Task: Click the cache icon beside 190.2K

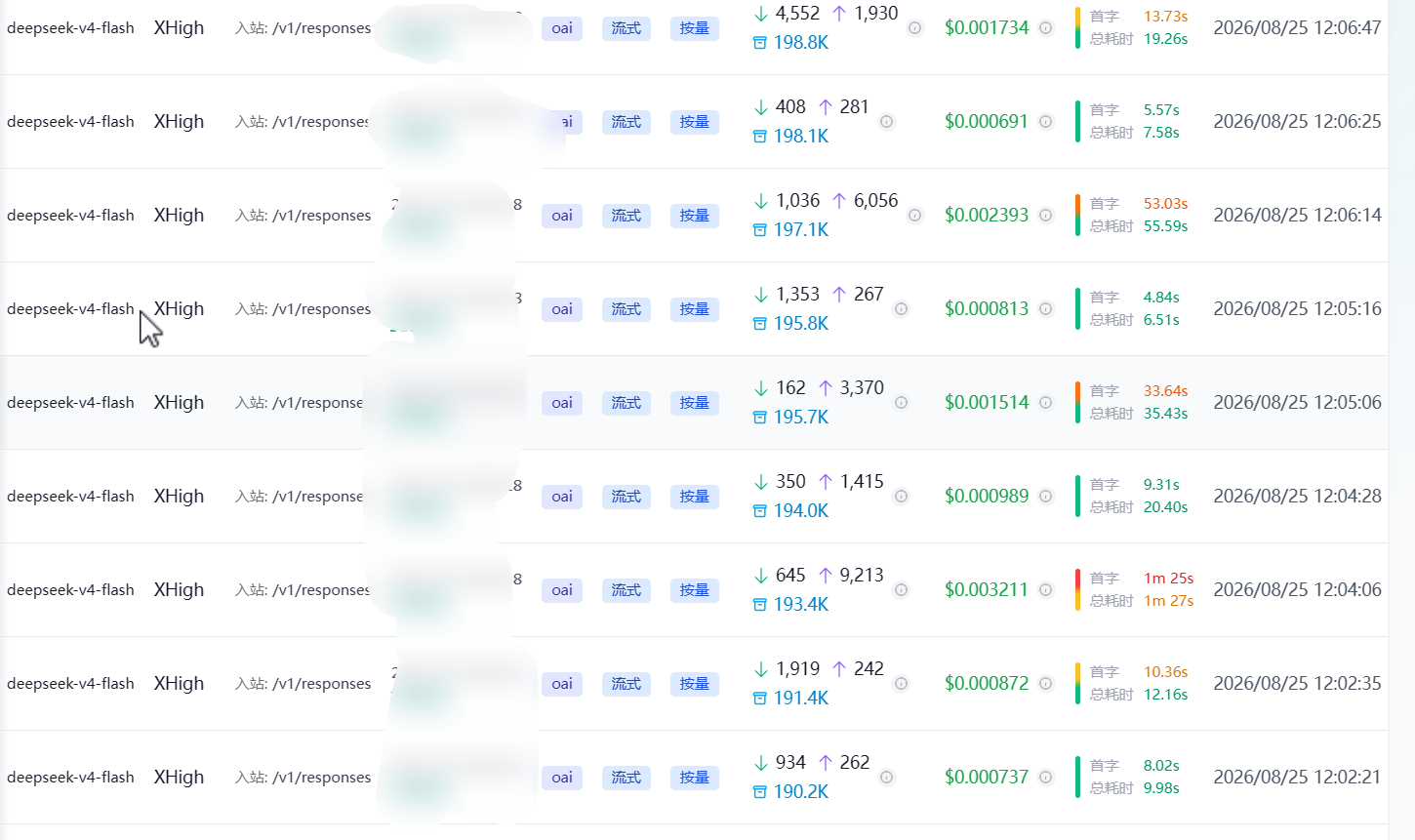Action: (760, 792)
